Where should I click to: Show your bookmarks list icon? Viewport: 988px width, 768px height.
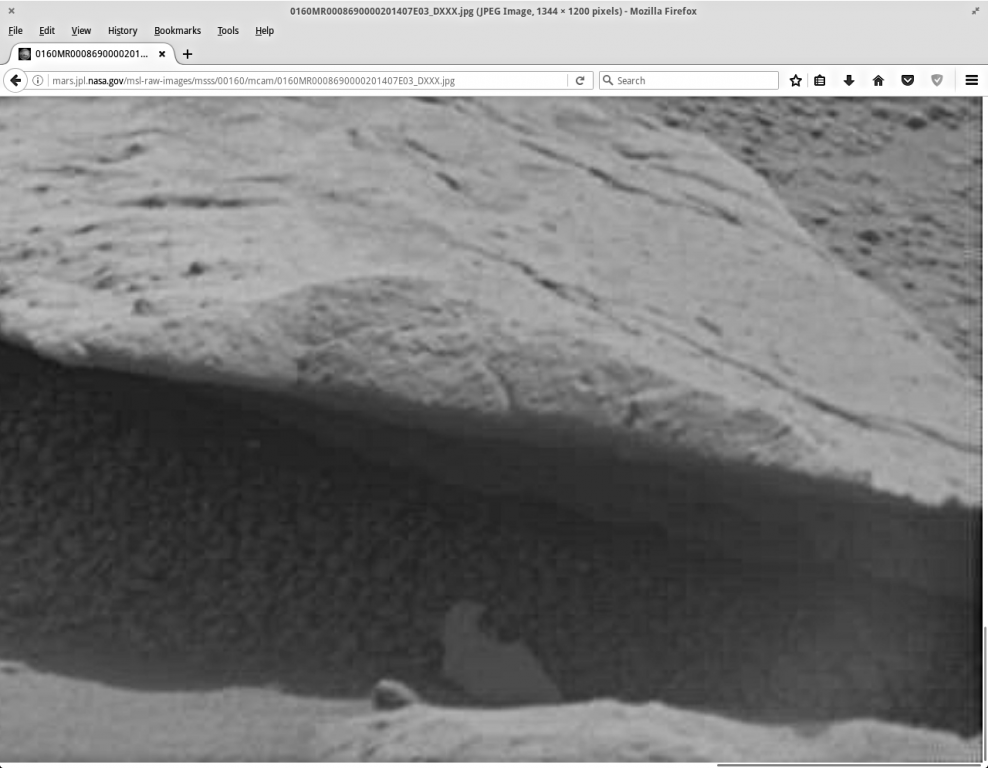pyautogui.click(x=820, y=80)
